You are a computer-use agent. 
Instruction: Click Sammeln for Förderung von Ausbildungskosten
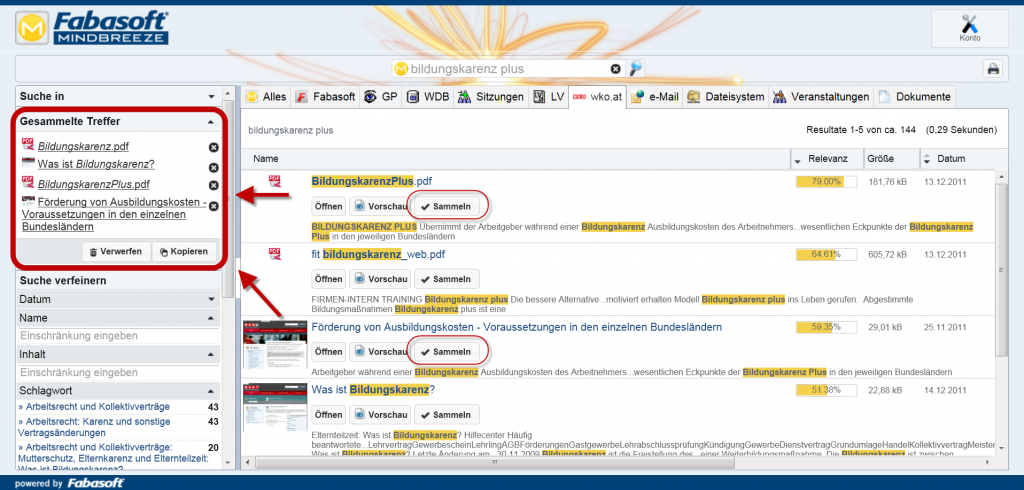click(447, 351)
